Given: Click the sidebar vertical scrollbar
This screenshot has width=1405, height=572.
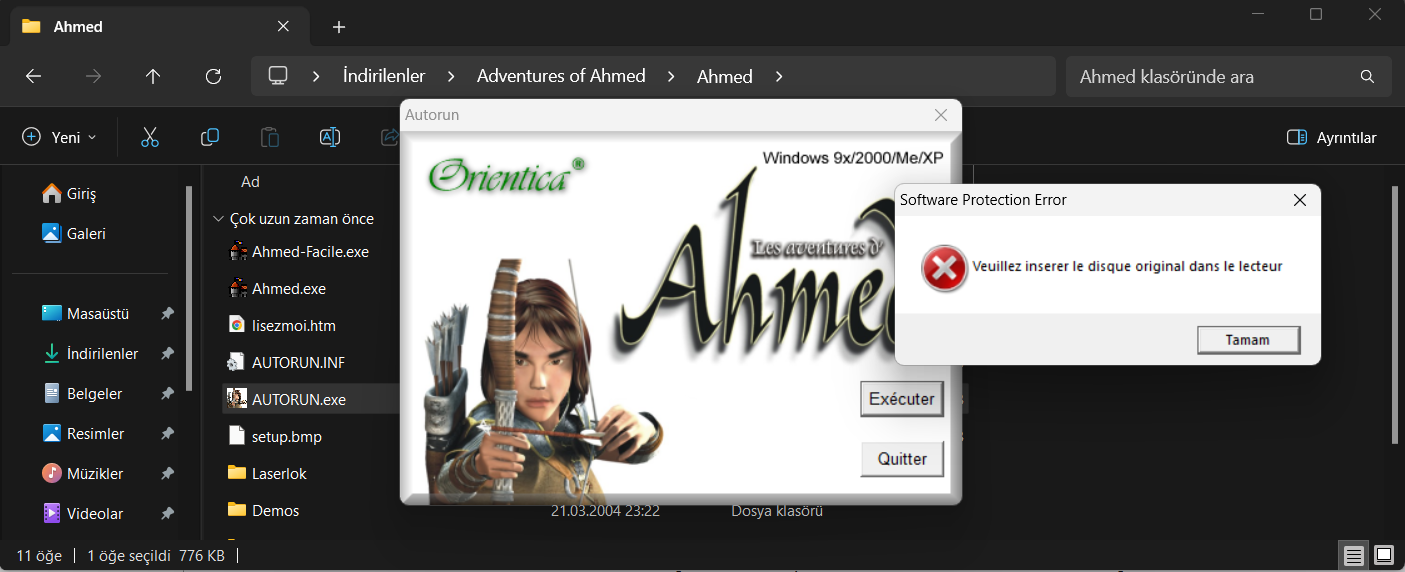Looking at the screenshot, I should coord(189,288).
